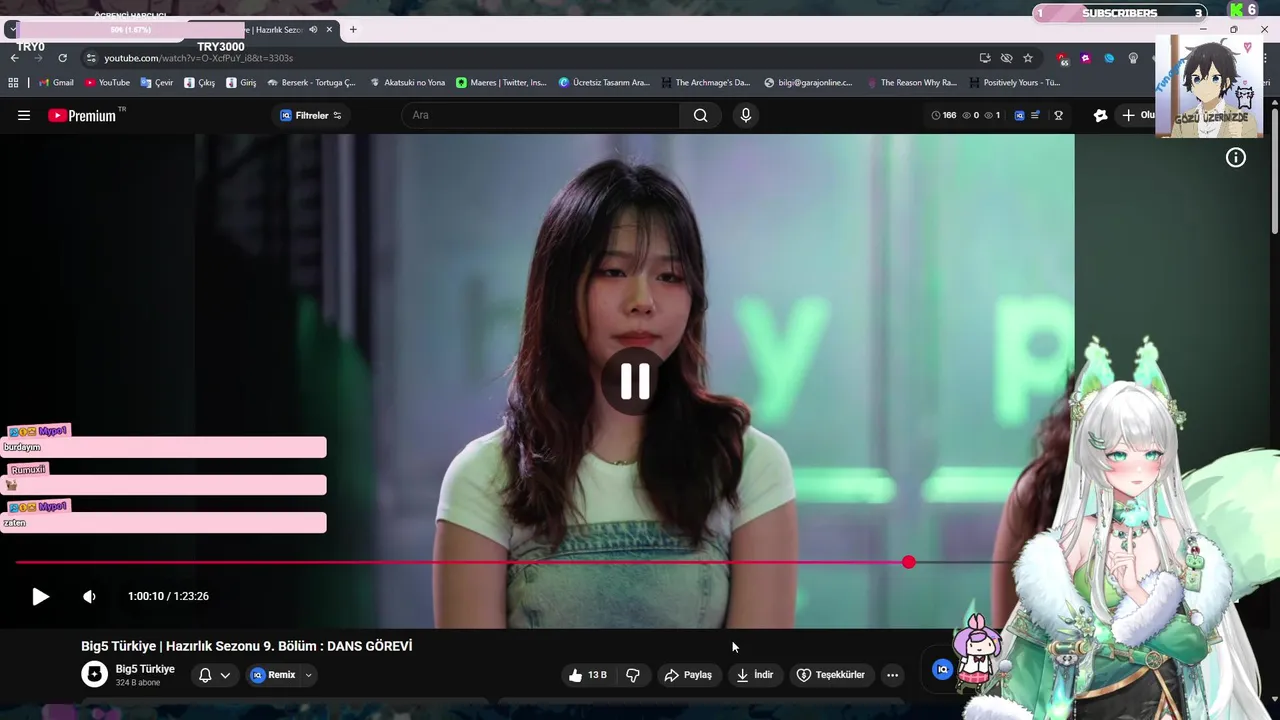Click the play button in player controls
Screen dimensions: 1280x720
tap(40, 596)
